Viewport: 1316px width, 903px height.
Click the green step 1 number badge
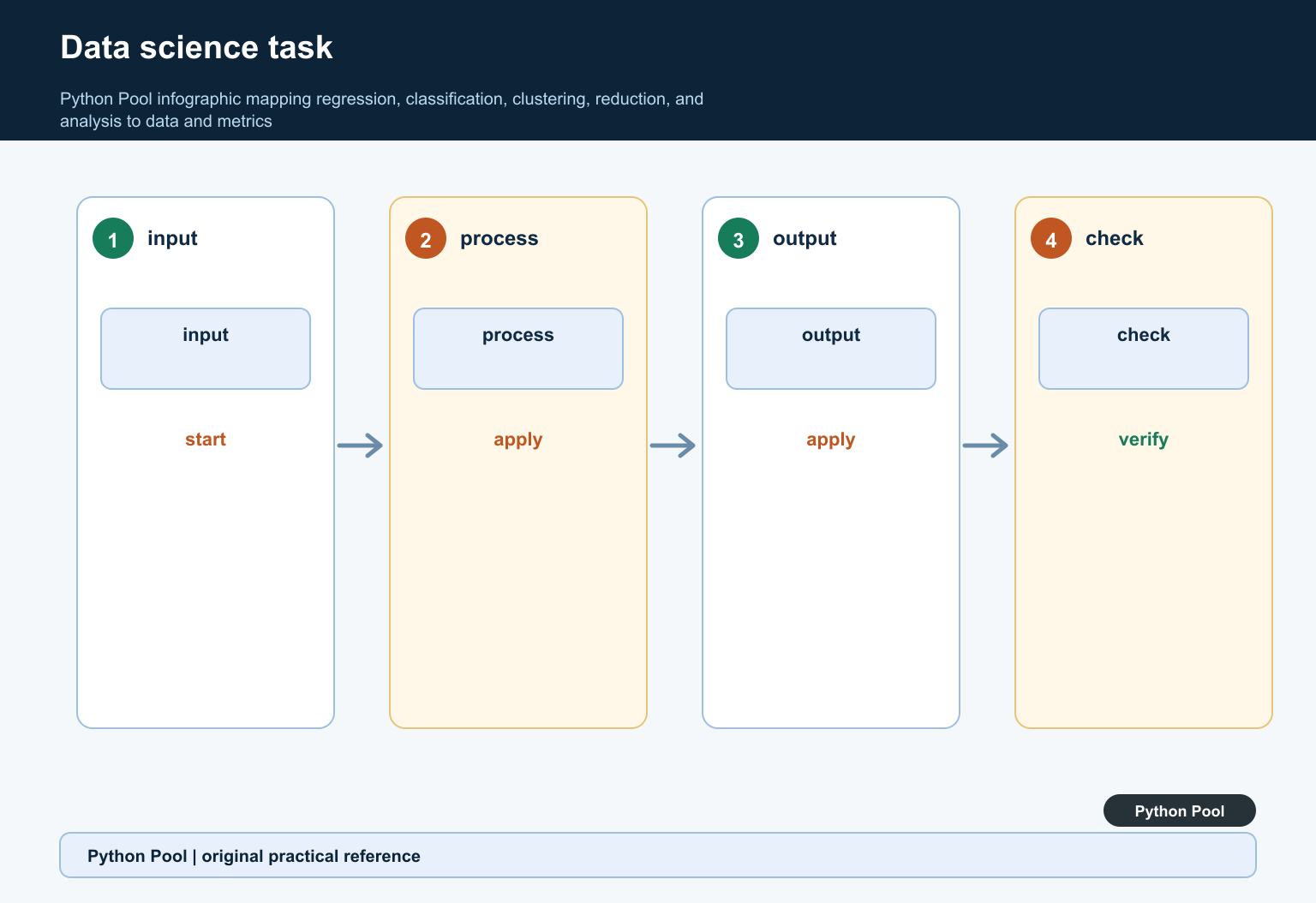pyautogui.click(x=113, y=238)
